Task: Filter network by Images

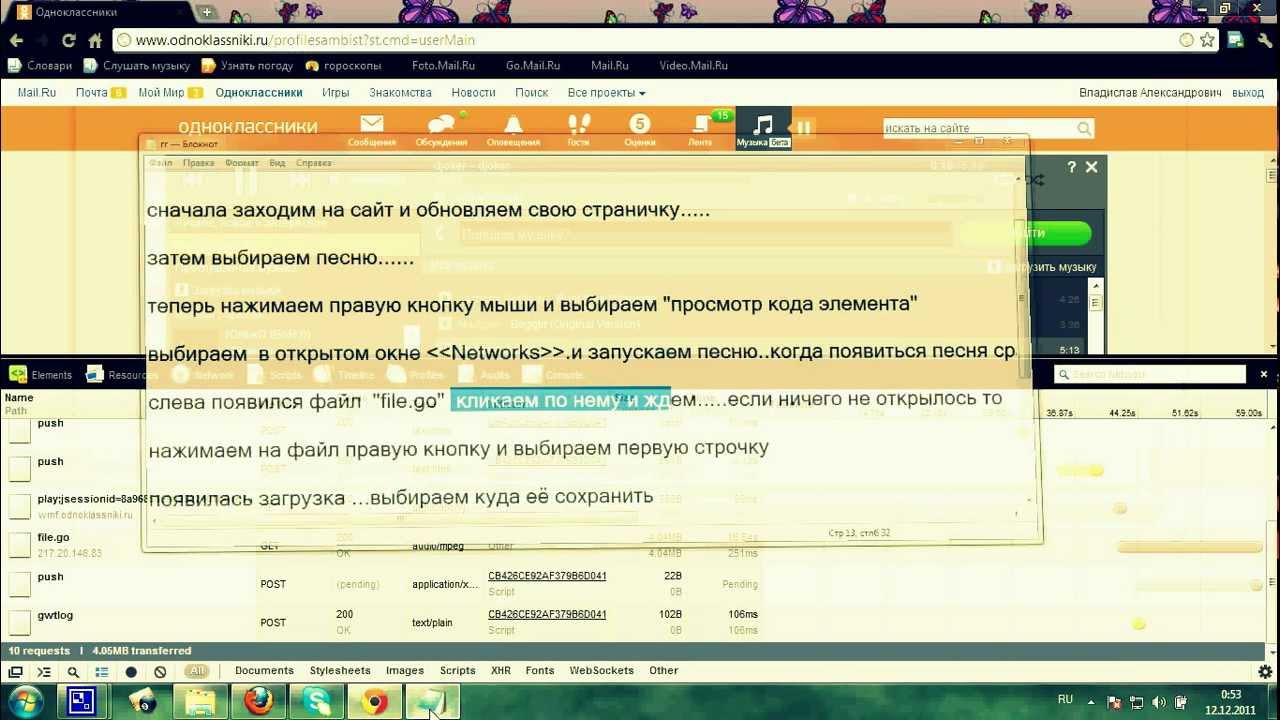Action: pyautogui.click(x=405, y=671)
